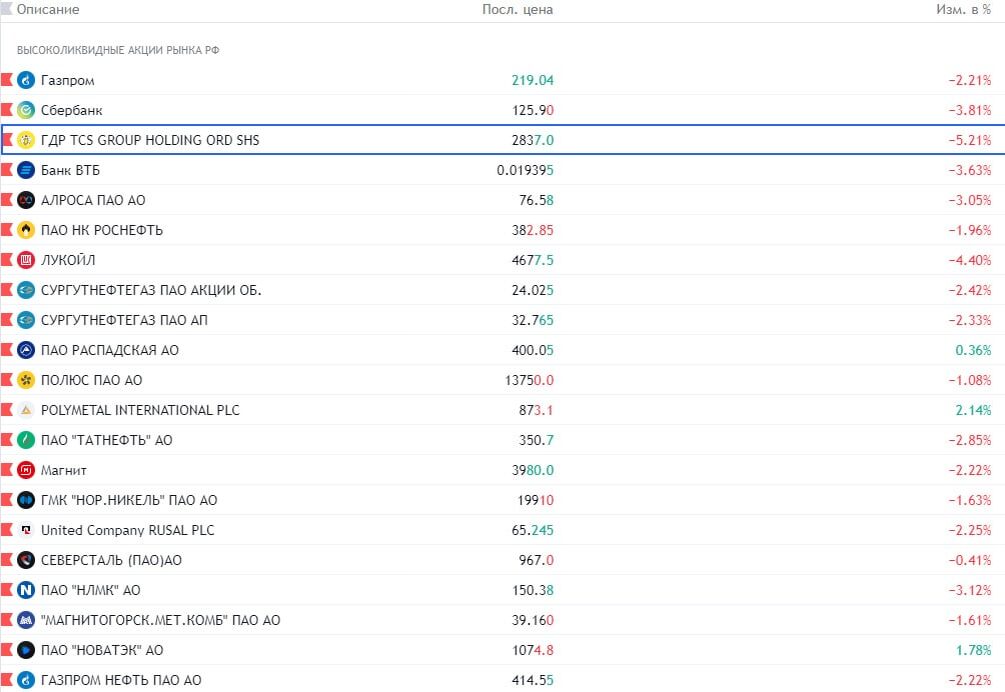The image size is (1005, 692).
Task: Select the Сбербанк ticker name
Action: coord(72,110)
